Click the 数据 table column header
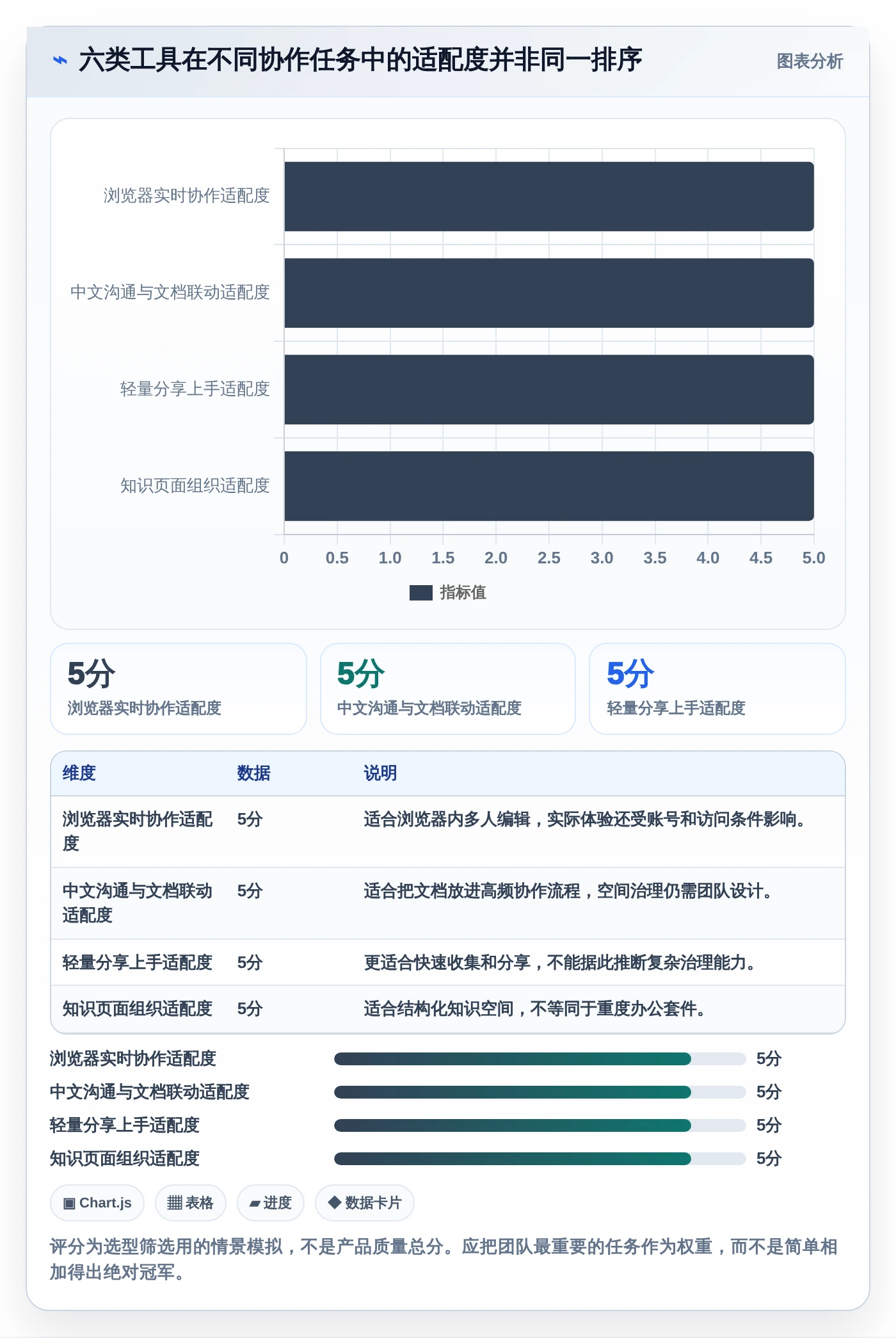Screen dimensions: 896x1338 point(254,773)
